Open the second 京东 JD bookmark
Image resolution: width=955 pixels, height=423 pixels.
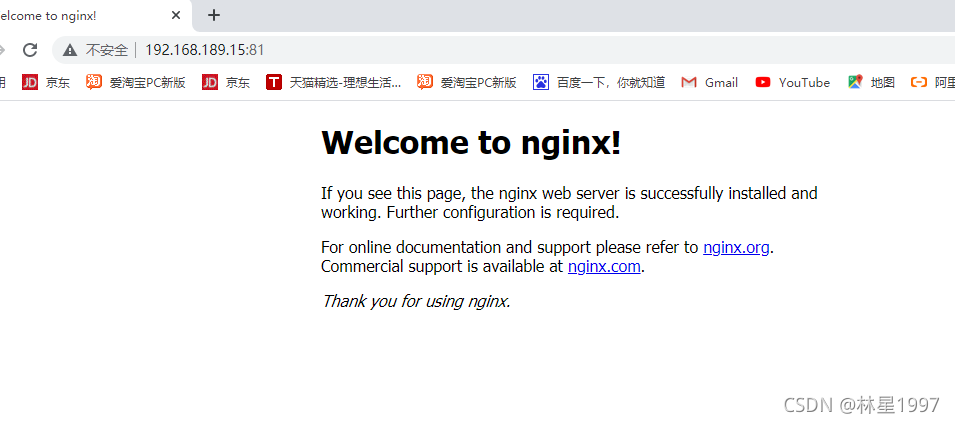[x=226, y=82]
